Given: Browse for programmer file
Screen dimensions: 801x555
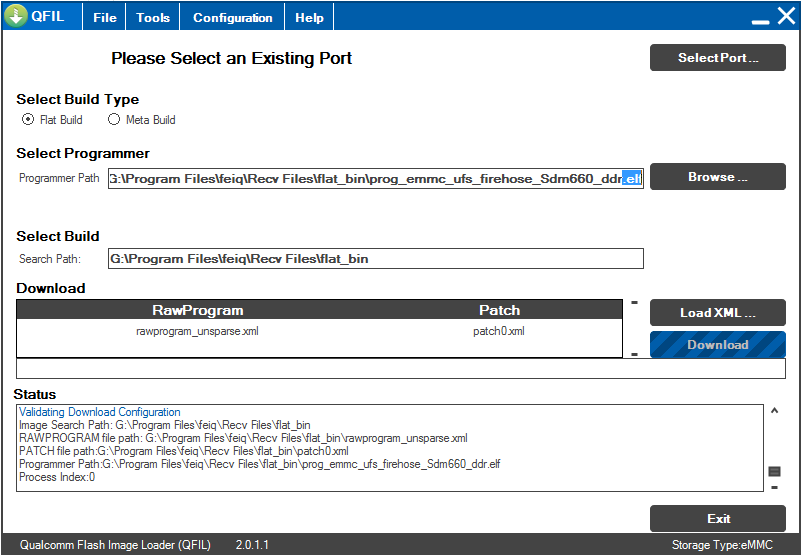Looking at the screenshot, I should [718, 177].
